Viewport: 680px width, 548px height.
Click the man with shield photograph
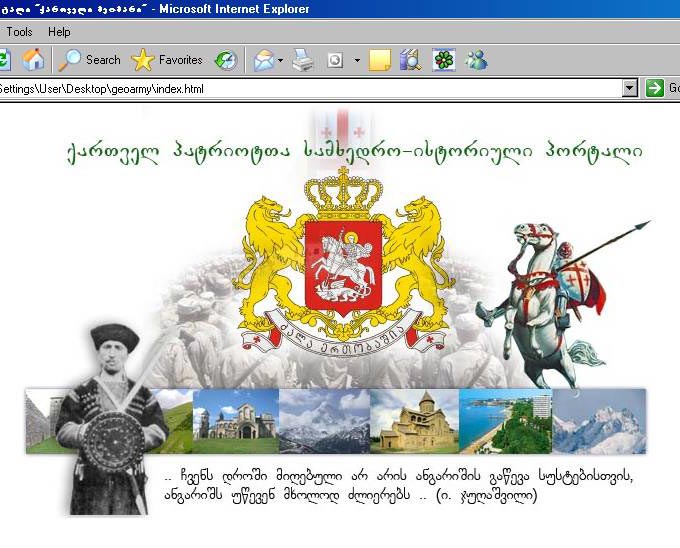(x=111, y=420)
